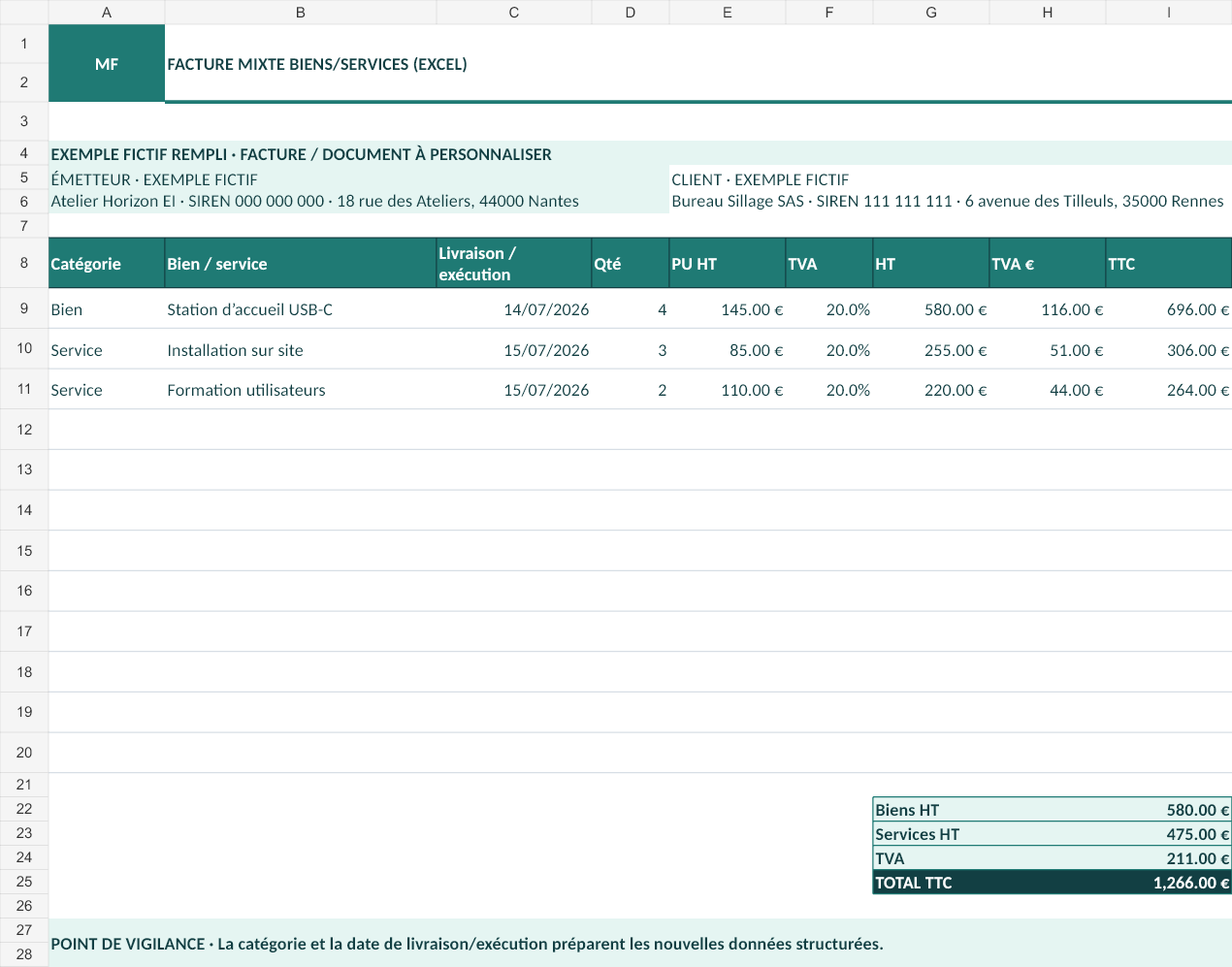Click the POINT DE VIGILANCE note cell
This screenshot has height=967, width=1232.
tap(640, 943)
